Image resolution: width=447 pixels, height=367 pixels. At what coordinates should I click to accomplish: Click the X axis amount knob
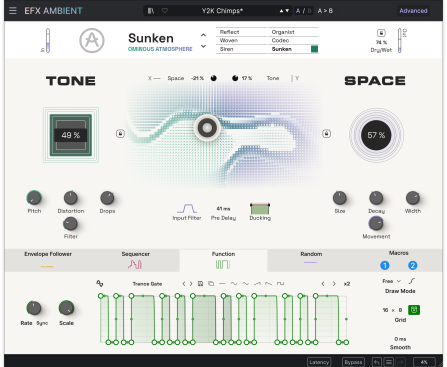214,78
